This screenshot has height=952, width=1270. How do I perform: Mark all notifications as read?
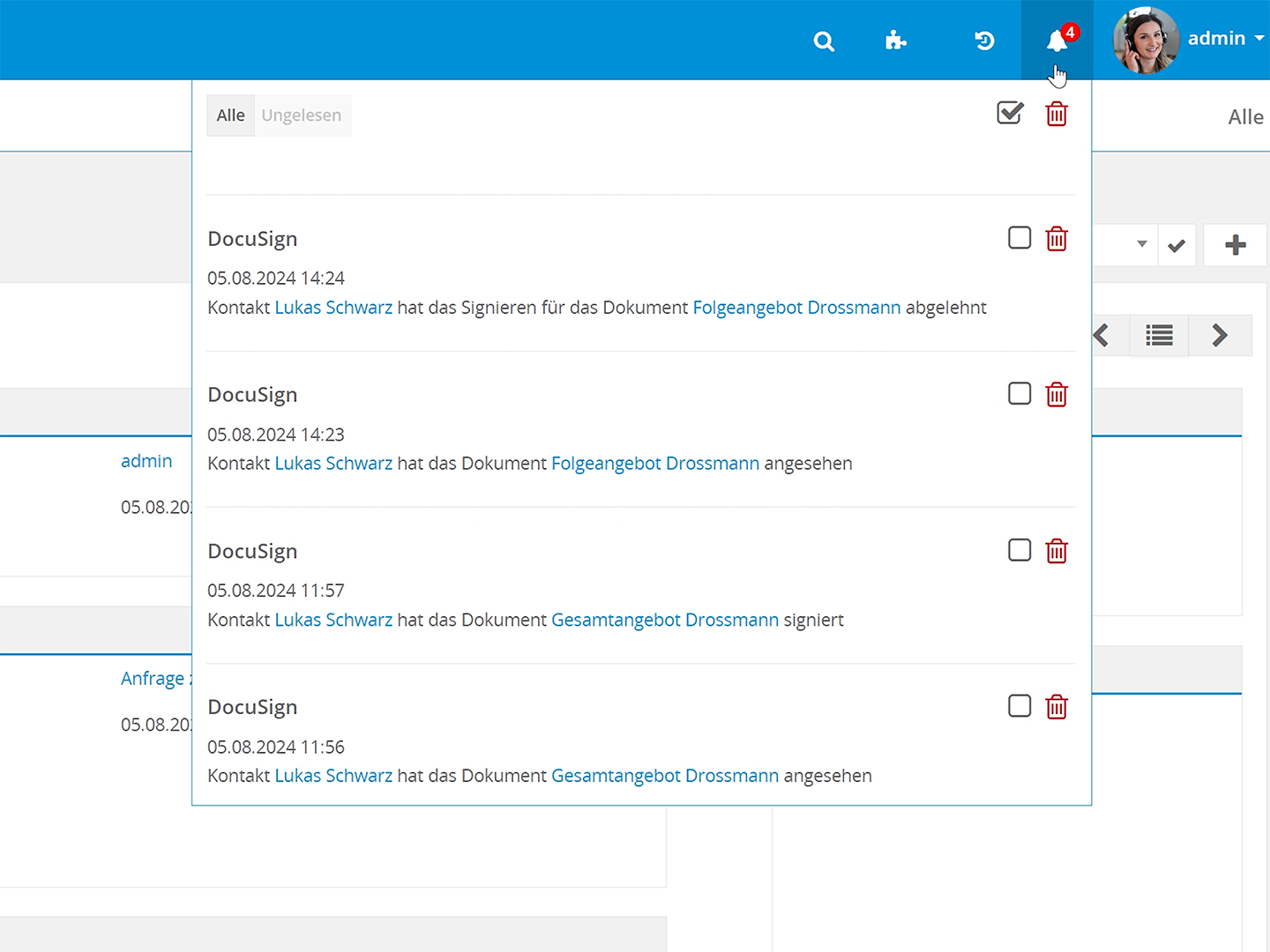click(1010, 114)
